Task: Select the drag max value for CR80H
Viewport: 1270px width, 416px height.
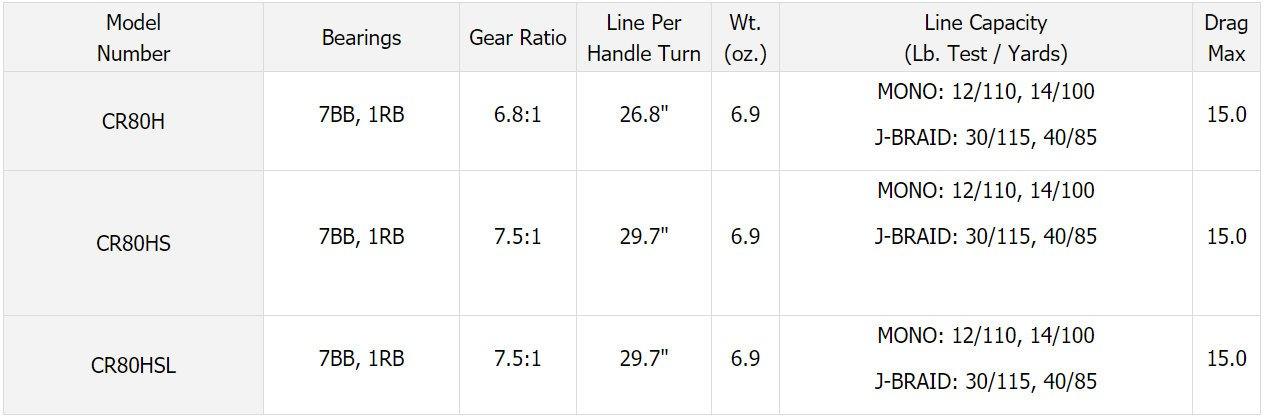Action: pos(1226,115)
